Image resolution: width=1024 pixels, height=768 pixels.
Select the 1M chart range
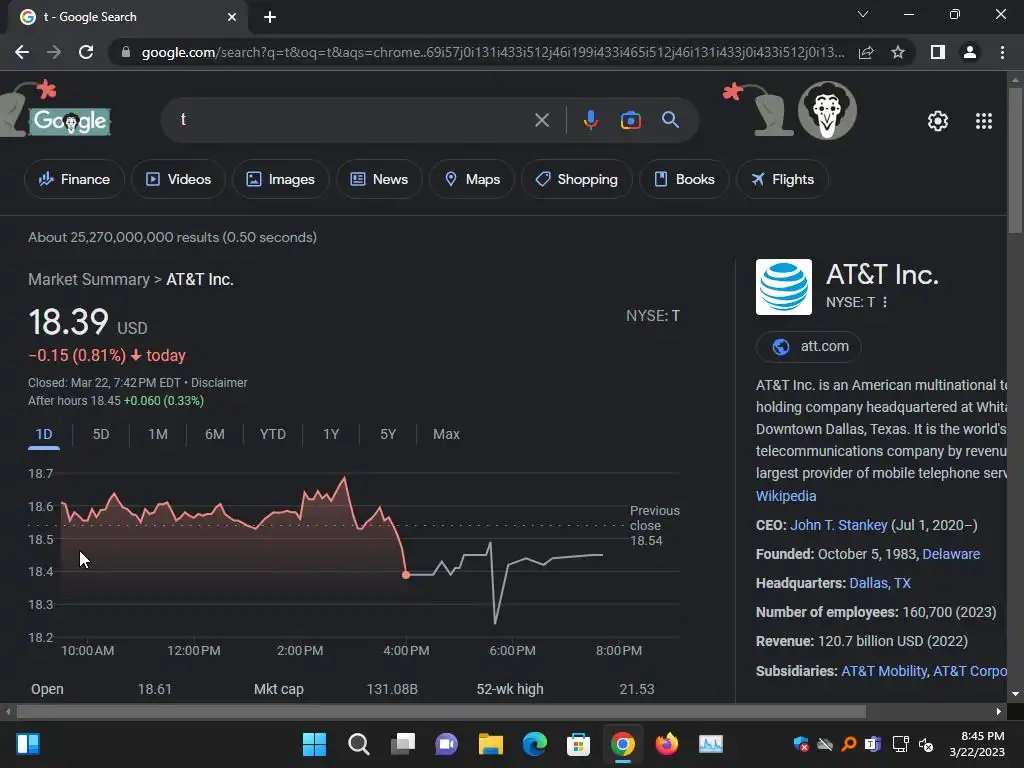click(157, 434)
